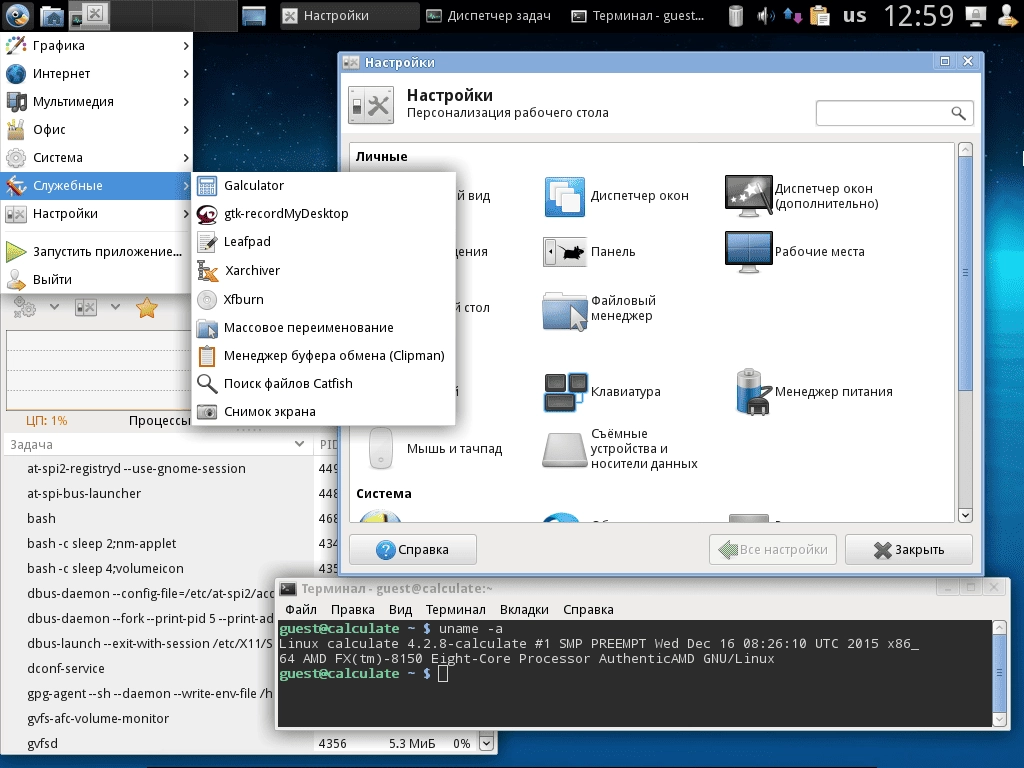
Task: Click the Settings search field
Action: pyautogui.click(x=895, y=113)
